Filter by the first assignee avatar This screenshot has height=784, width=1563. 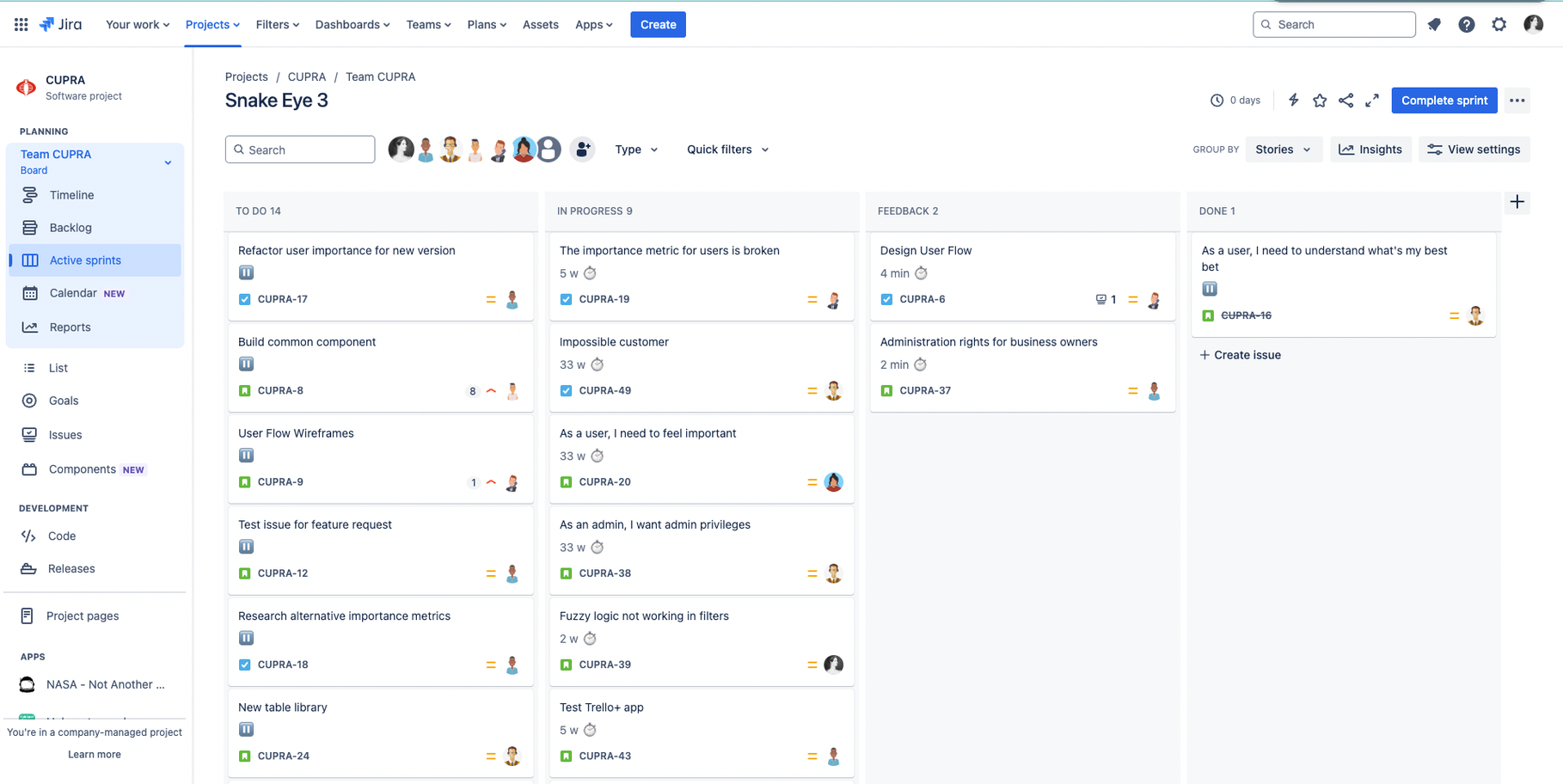[401, 149]
